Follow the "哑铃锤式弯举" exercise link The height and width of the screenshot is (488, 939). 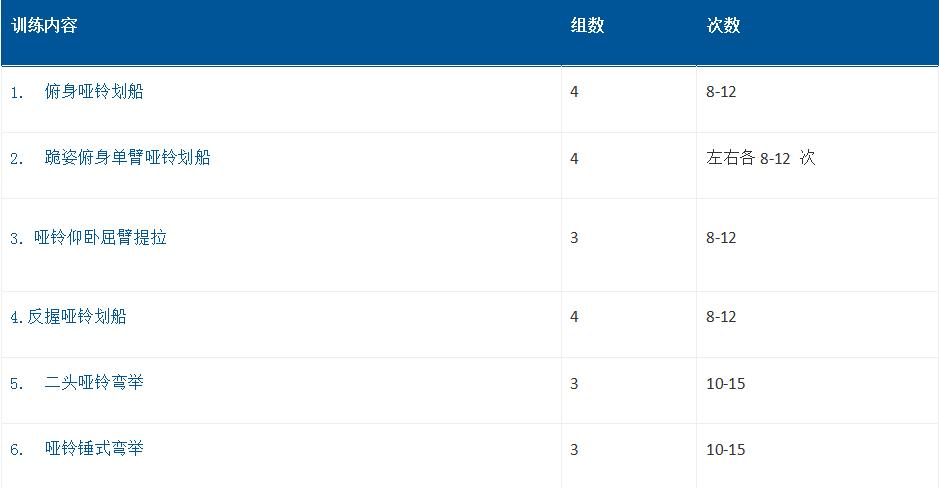(94, 449)
